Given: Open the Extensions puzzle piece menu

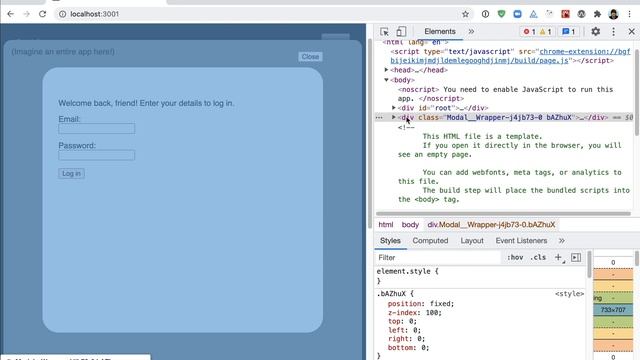Looking at the screenshot, I should tap(597, 14).
